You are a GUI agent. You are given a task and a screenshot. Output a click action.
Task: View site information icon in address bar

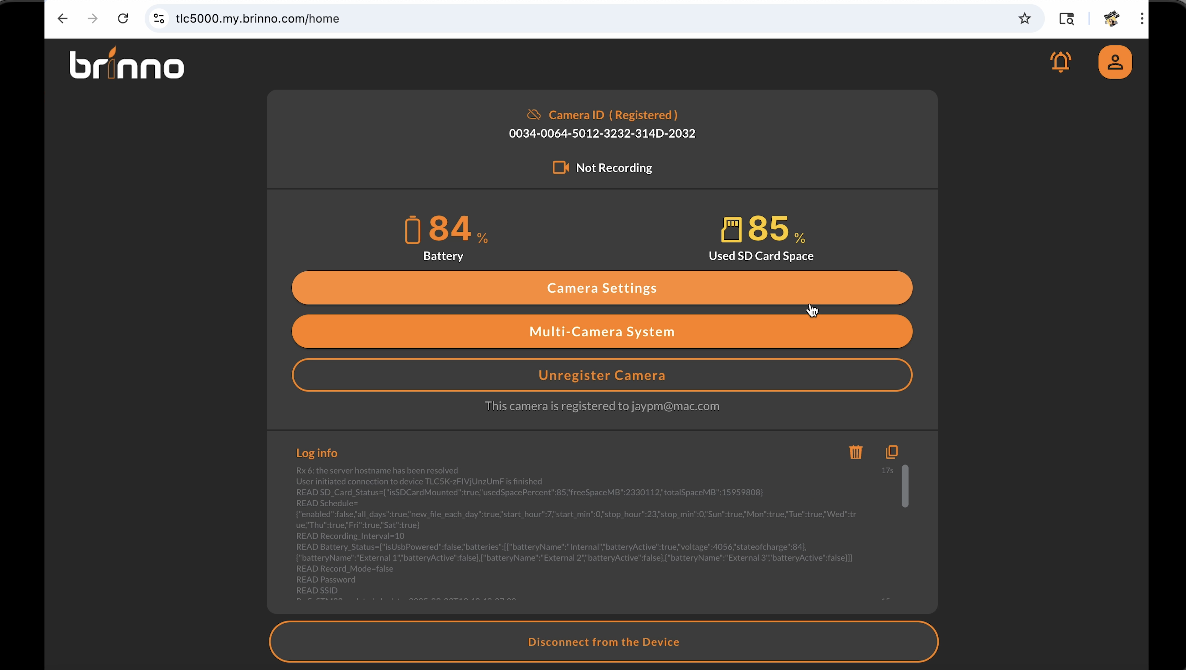[x=158, y=18]
